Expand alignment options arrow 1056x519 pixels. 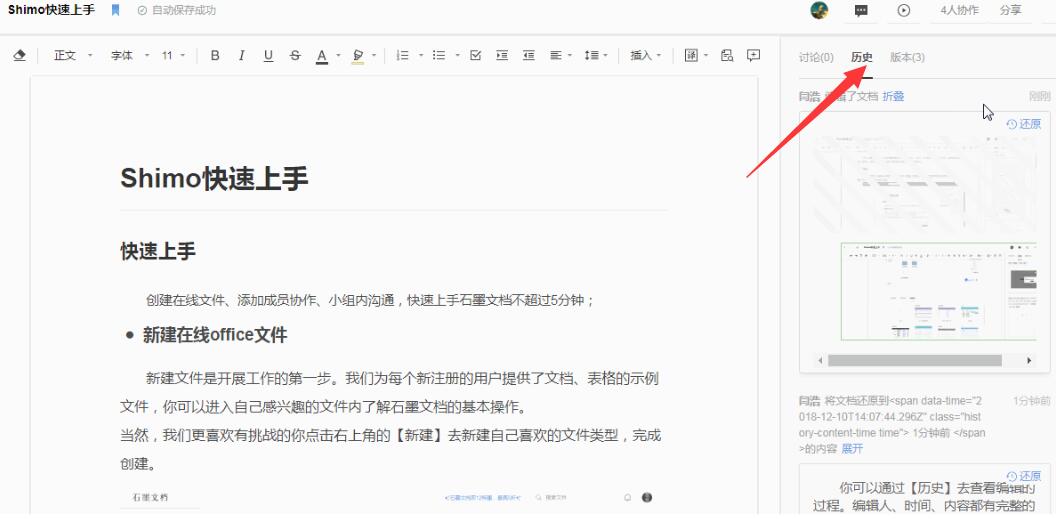[x=570, y=56]
